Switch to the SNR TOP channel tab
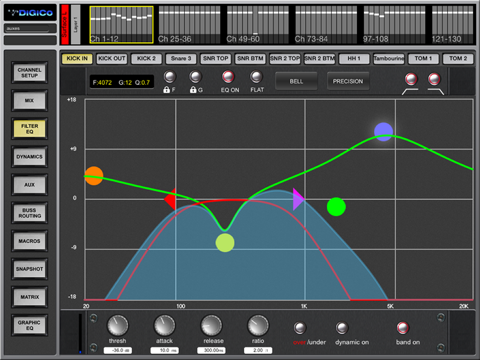 click(x=216, y=59)
